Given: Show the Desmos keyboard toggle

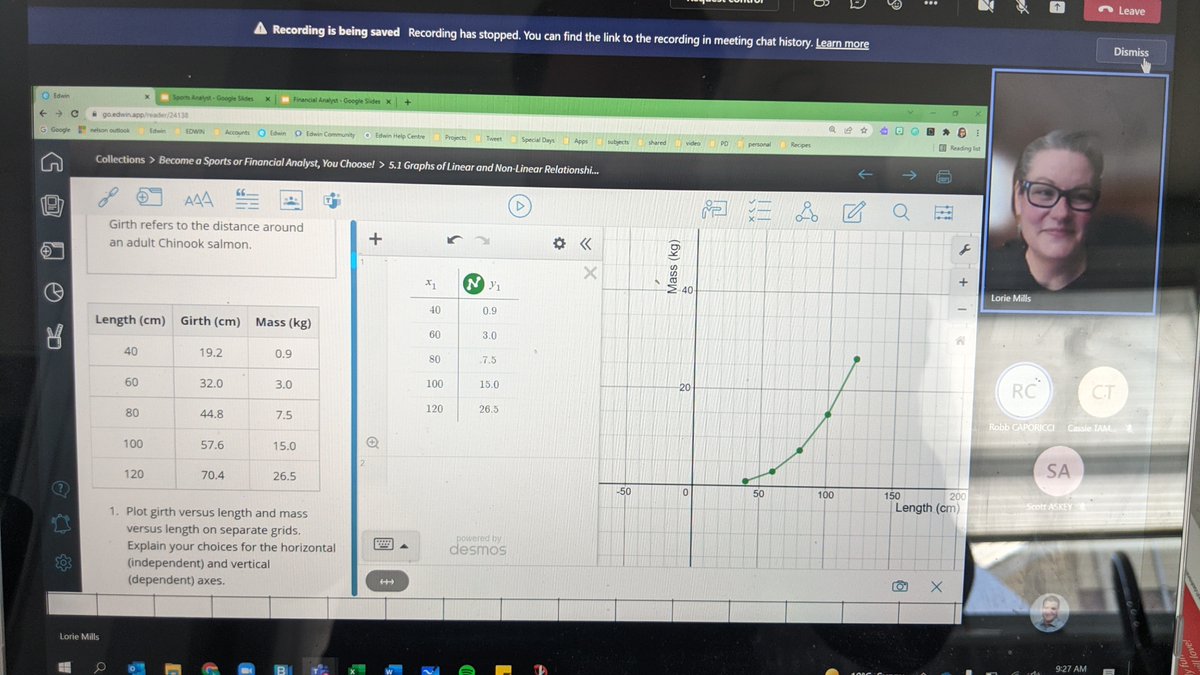Looking at the screenshot, I should [x=384, y=545].
